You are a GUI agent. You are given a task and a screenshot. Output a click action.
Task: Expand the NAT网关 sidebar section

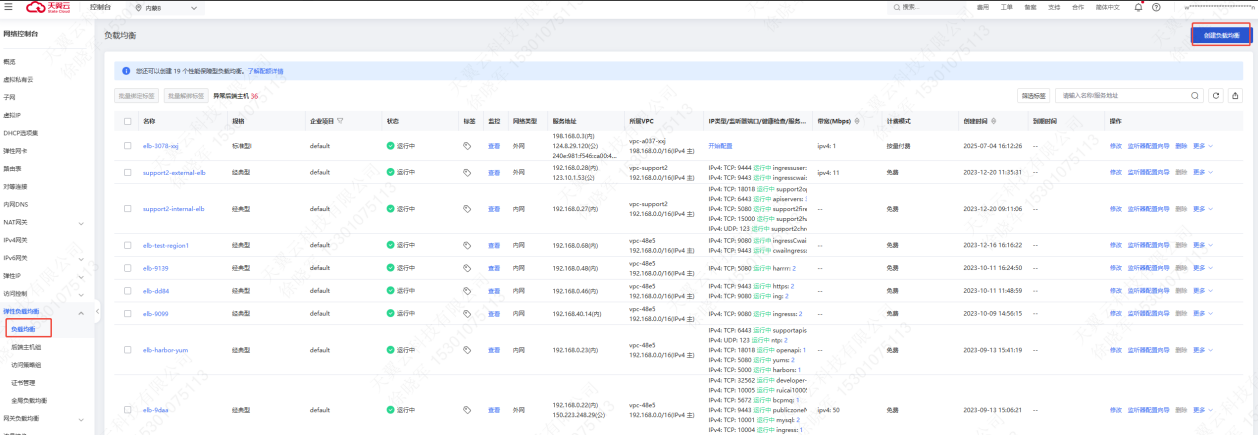click(81, 222)
